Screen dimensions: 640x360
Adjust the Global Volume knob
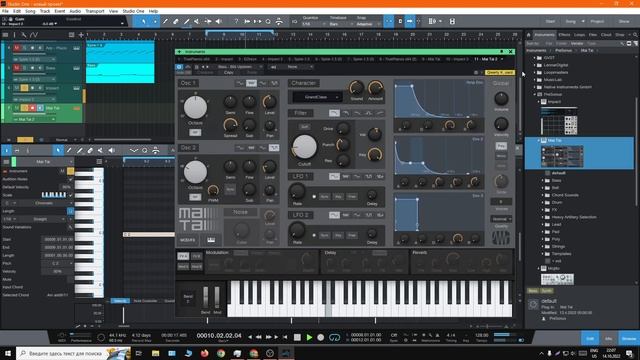pos(501,98)
